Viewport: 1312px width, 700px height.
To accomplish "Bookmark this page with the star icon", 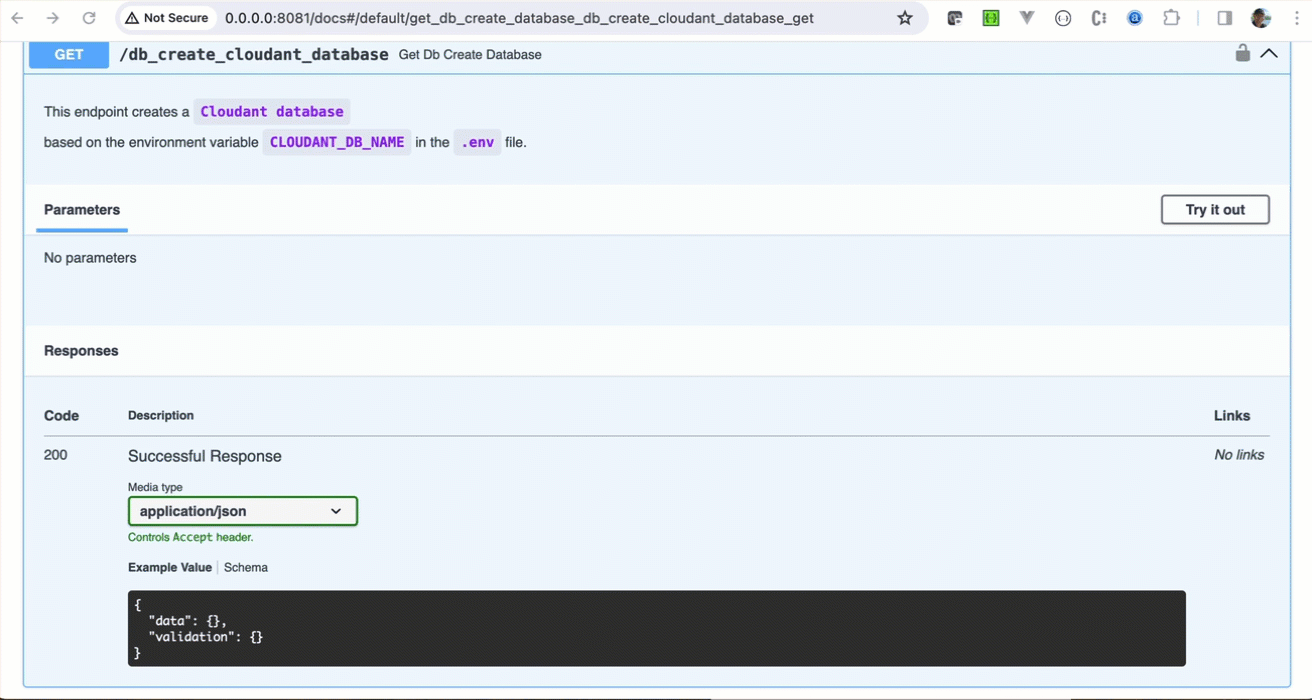I will [x=905, y=18].
